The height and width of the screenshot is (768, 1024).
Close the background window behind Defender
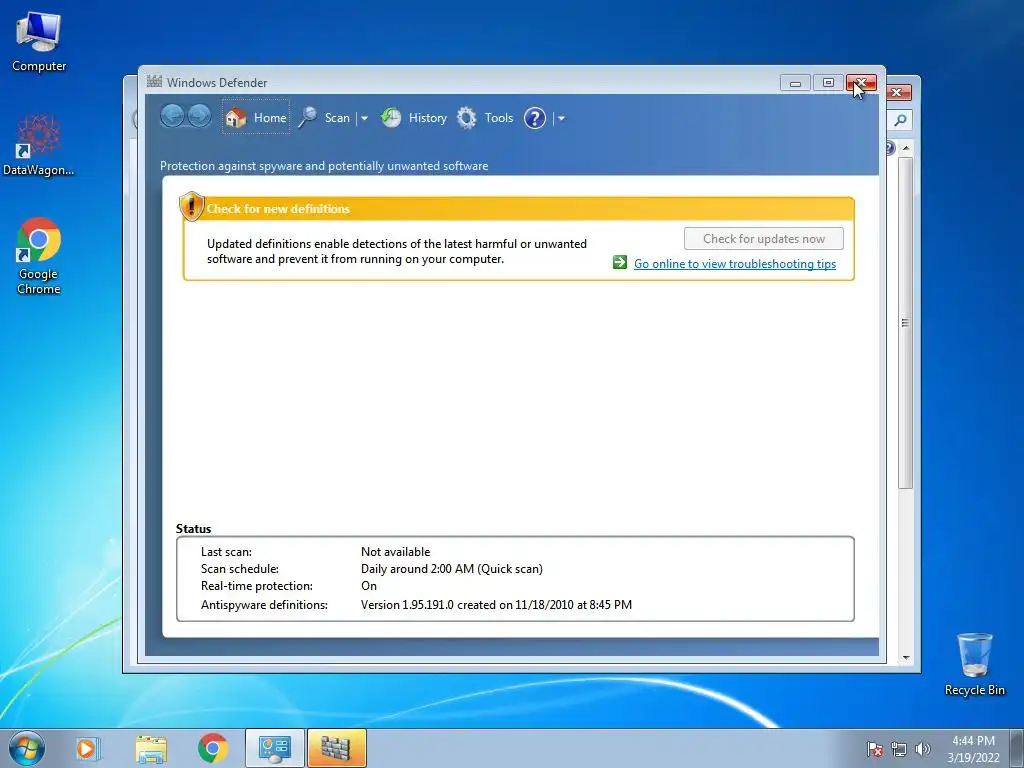[899, 92]
